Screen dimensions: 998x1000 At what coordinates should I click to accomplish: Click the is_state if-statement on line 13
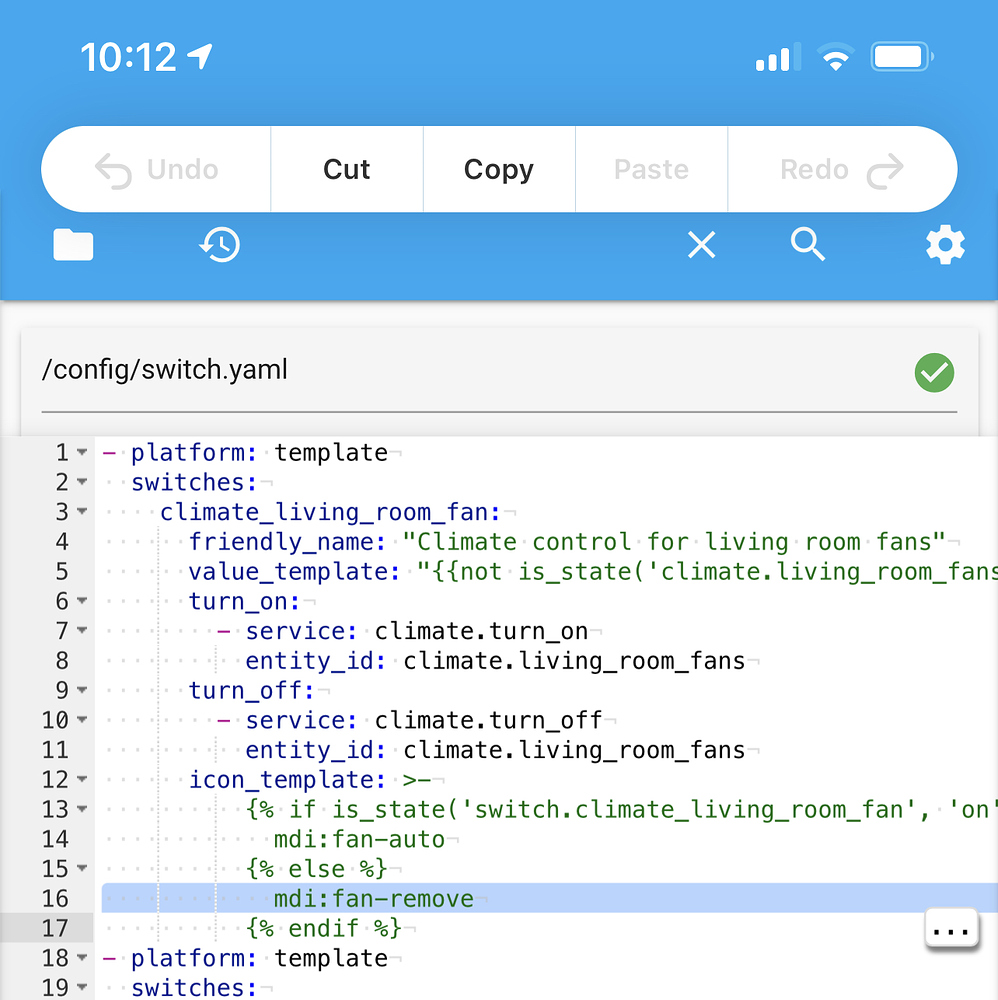click(x=622, y=810)
